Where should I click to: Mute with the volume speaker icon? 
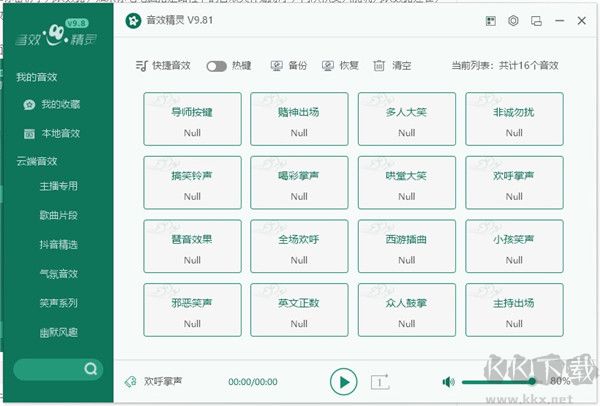[448, 382]
